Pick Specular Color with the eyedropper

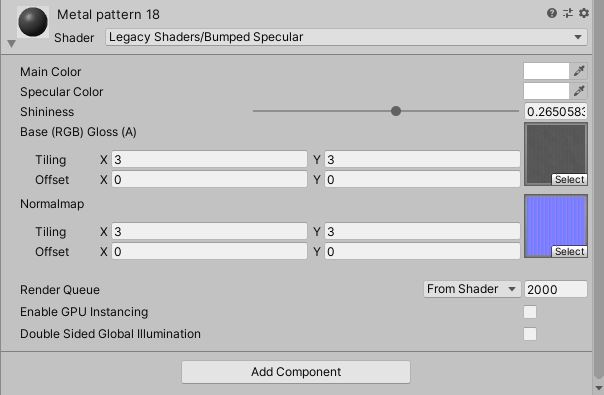point(579,91)
